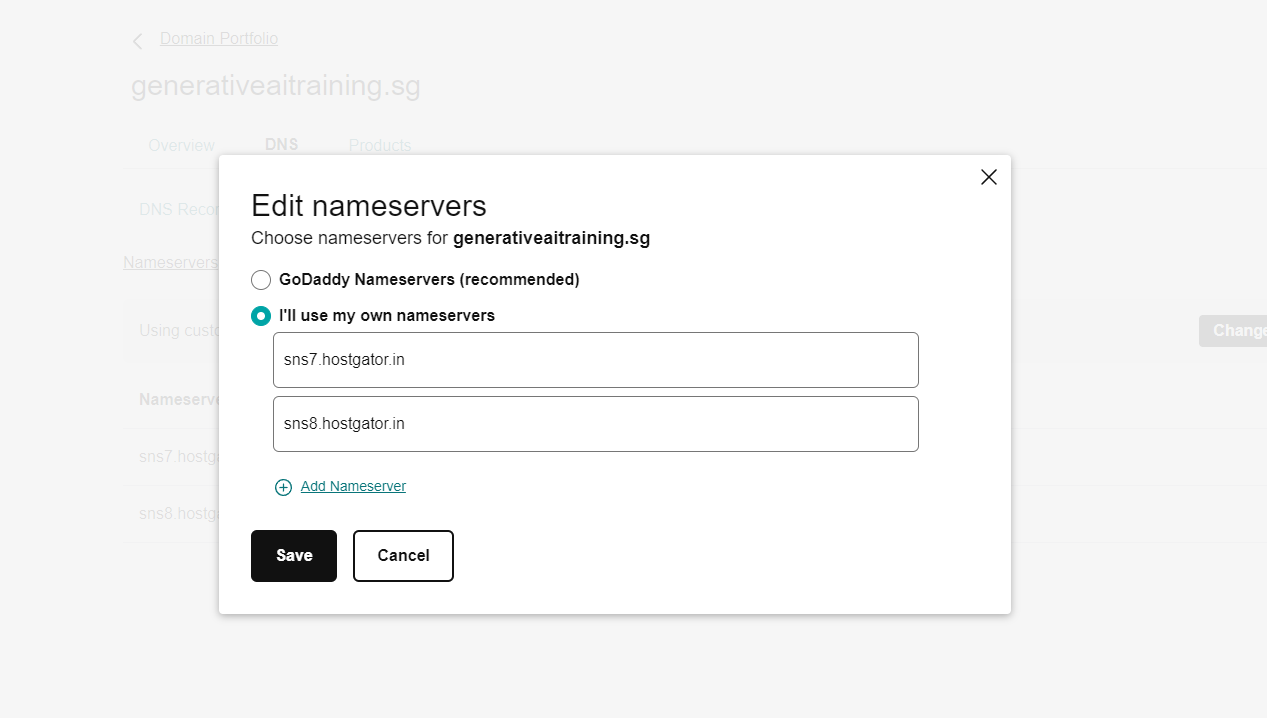Click the Add Nameserver link
The width and height of the screenshot is (1267, 718).
(353, 486)
